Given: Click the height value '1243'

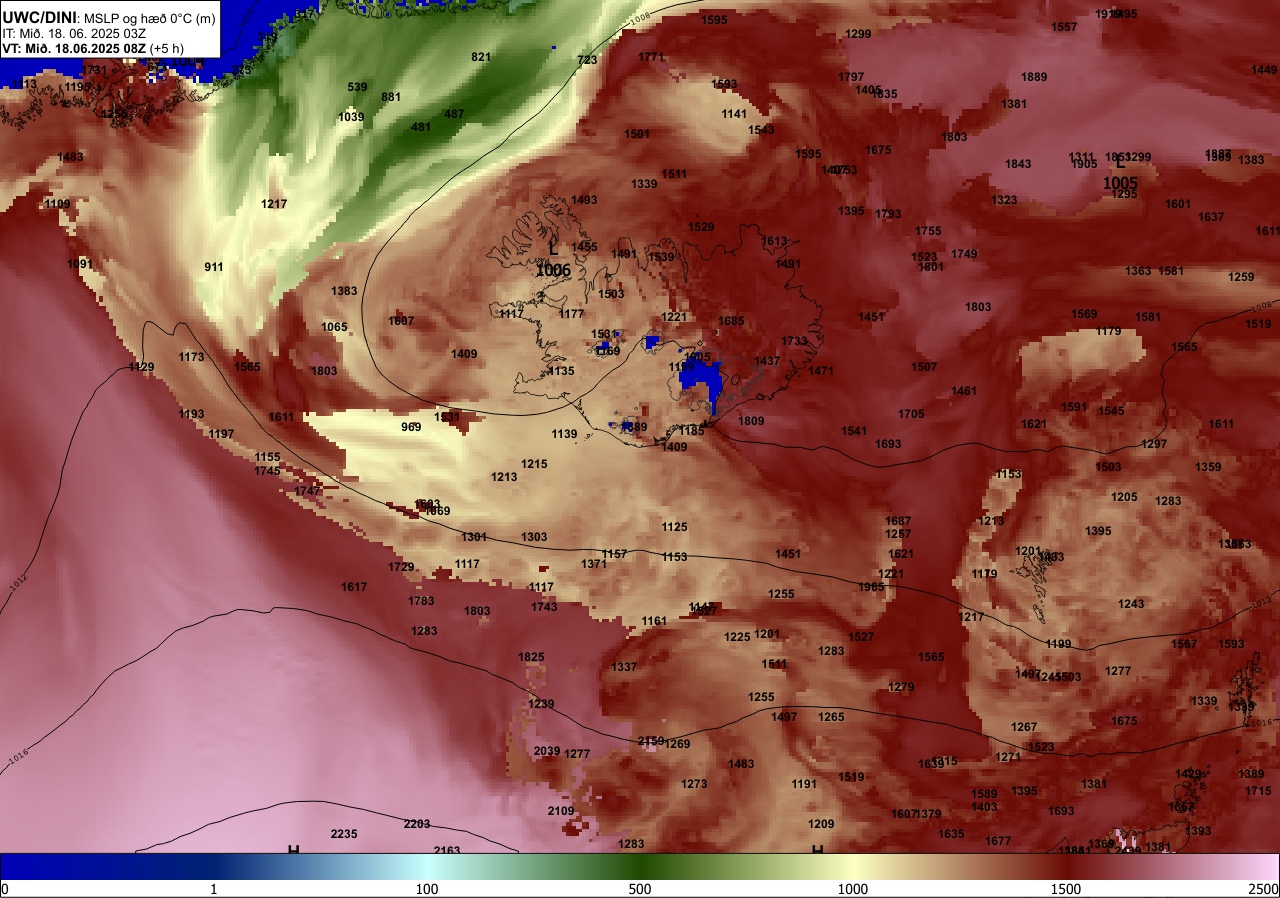Looking at the screenshot, I should click(1131, 604).
